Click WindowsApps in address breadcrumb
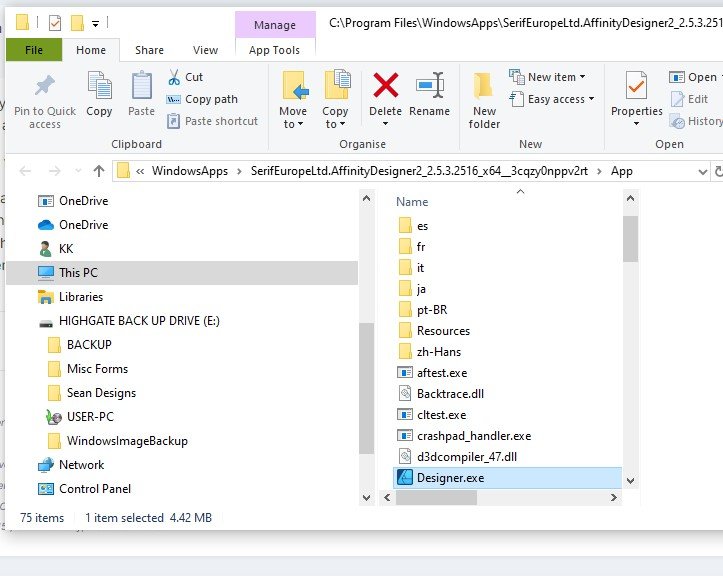This screenshot has width=723, height=583. tap(190, 171)
